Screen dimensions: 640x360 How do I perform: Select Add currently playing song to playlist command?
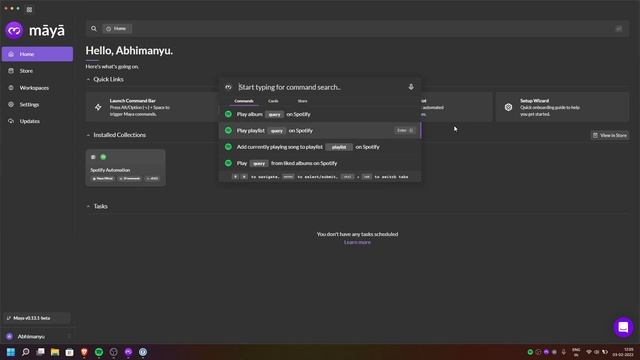pyautogui.click(x=320, y=147)
